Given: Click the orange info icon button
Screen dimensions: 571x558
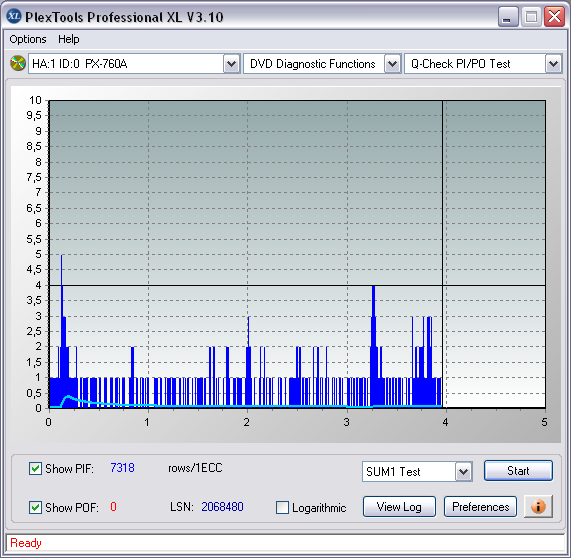Looking at the screenshot, I should (x=538, y=506).
